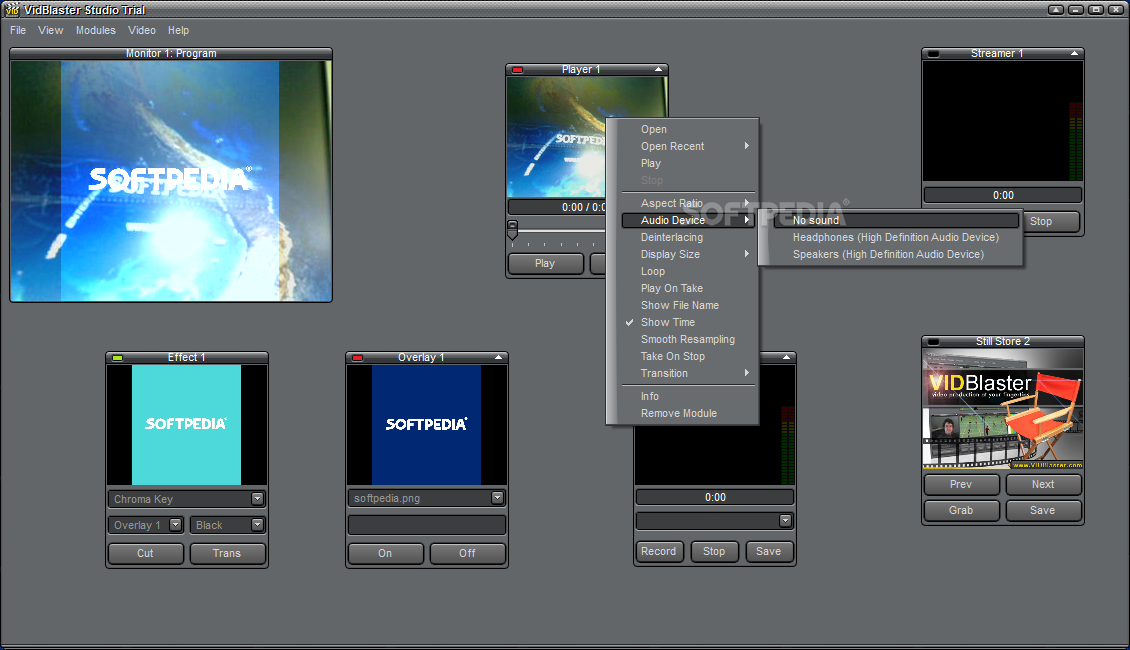Expand the Transition submenu
The height and width of the screenshot is (650, 1130).
click(x=688, y=373)
